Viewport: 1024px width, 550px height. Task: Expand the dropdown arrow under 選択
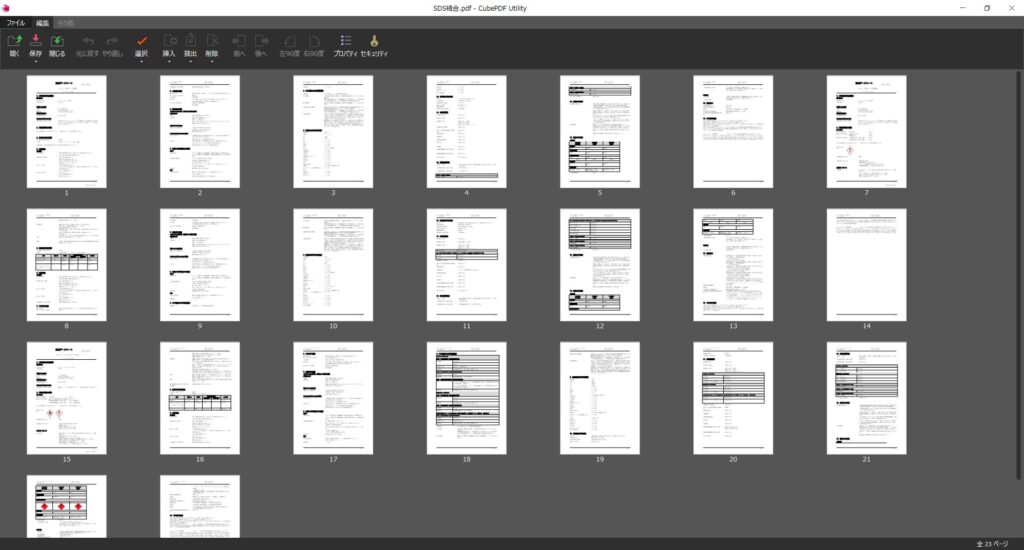(141, 62)
